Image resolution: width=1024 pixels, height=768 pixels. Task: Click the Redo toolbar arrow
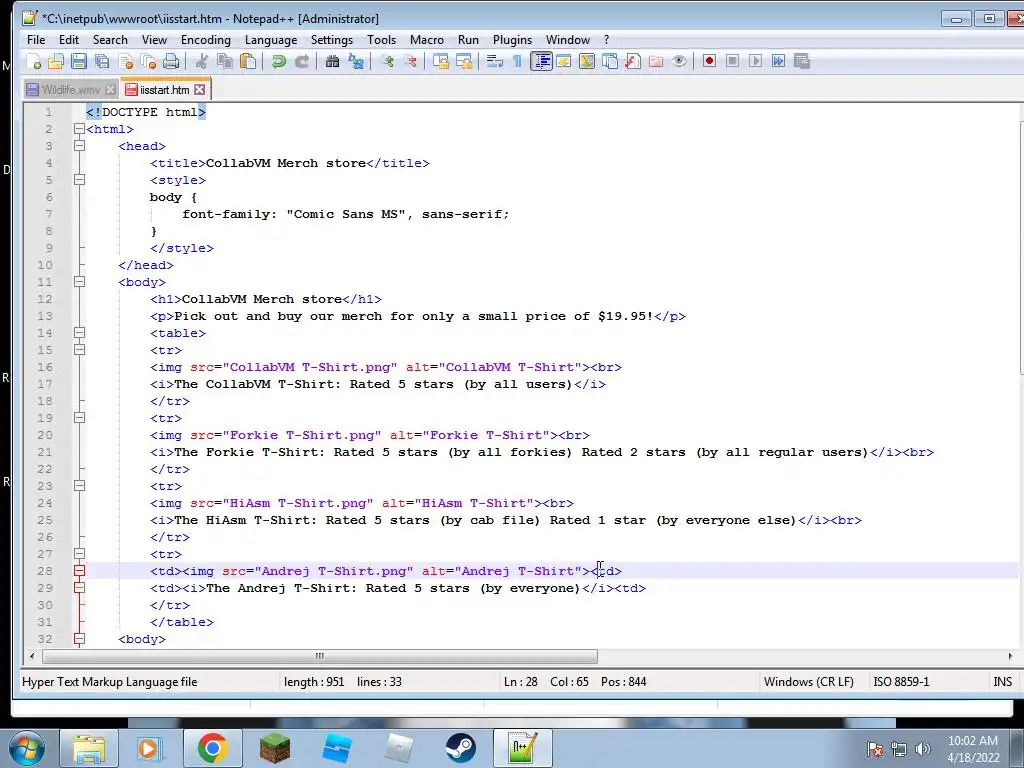pos(302,61)
